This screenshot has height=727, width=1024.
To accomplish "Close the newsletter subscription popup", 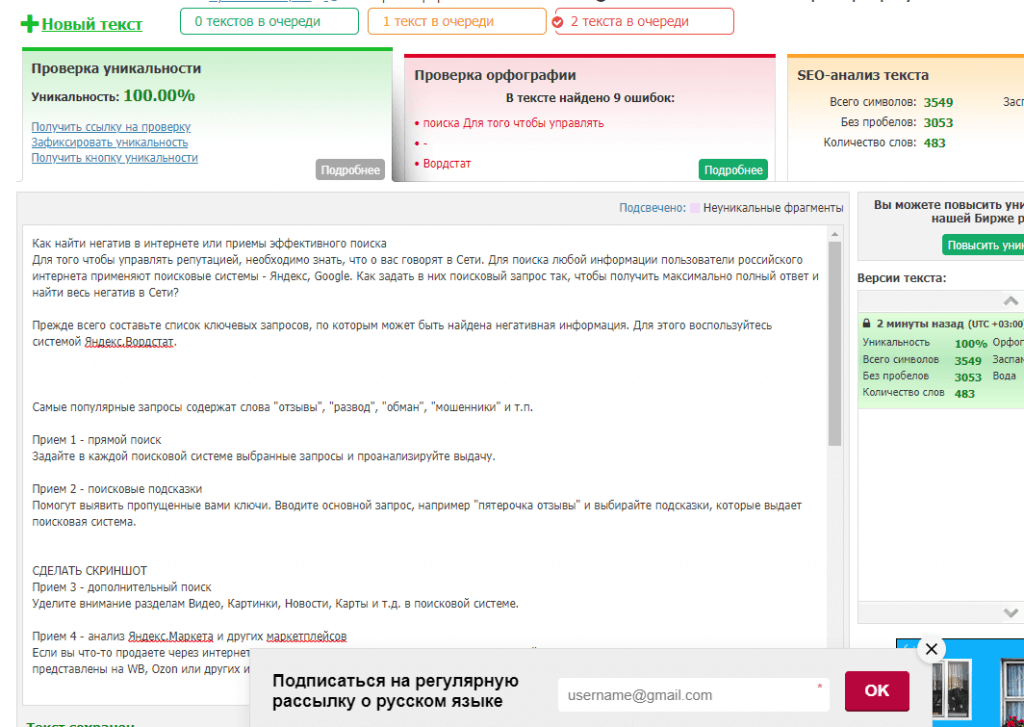I will 931,649.
